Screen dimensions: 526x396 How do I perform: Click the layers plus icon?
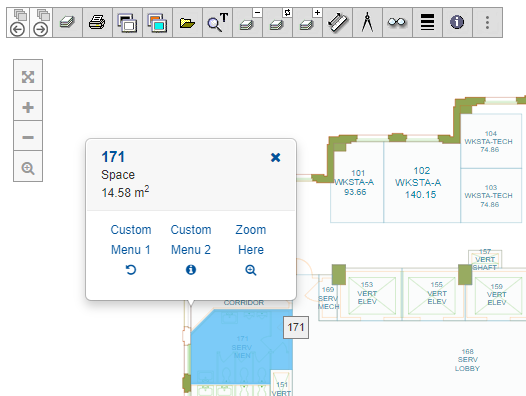tap(307, 22)
